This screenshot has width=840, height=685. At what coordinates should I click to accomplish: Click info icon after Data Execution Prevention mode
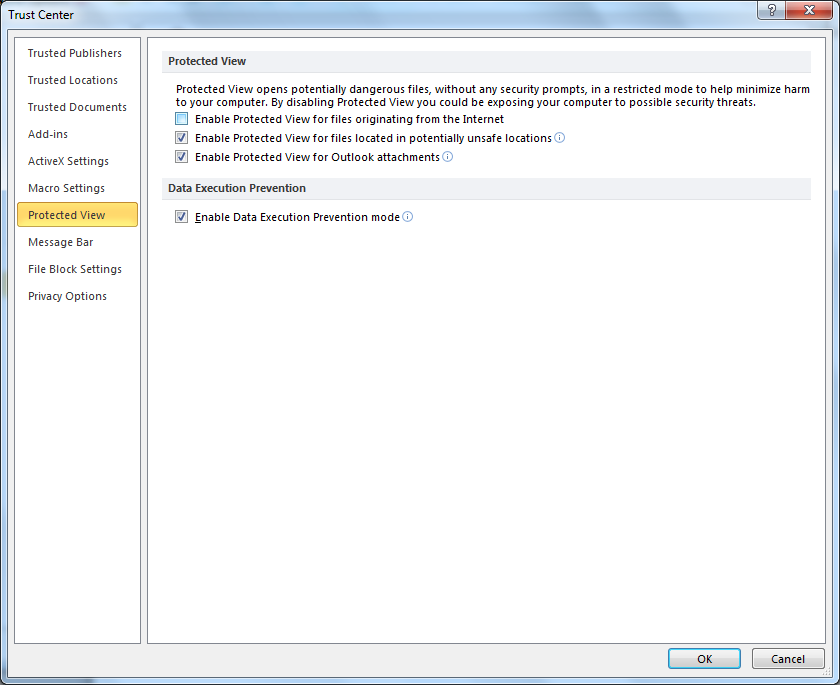tap(408, 216)
